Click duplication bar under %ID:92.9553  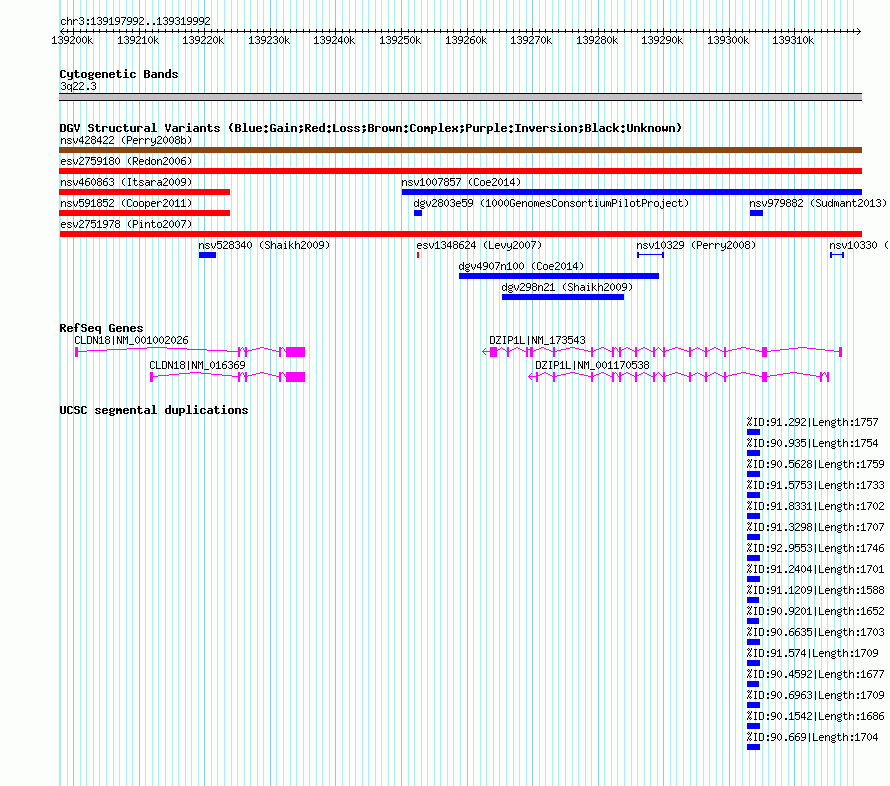(x=753, y=558)
